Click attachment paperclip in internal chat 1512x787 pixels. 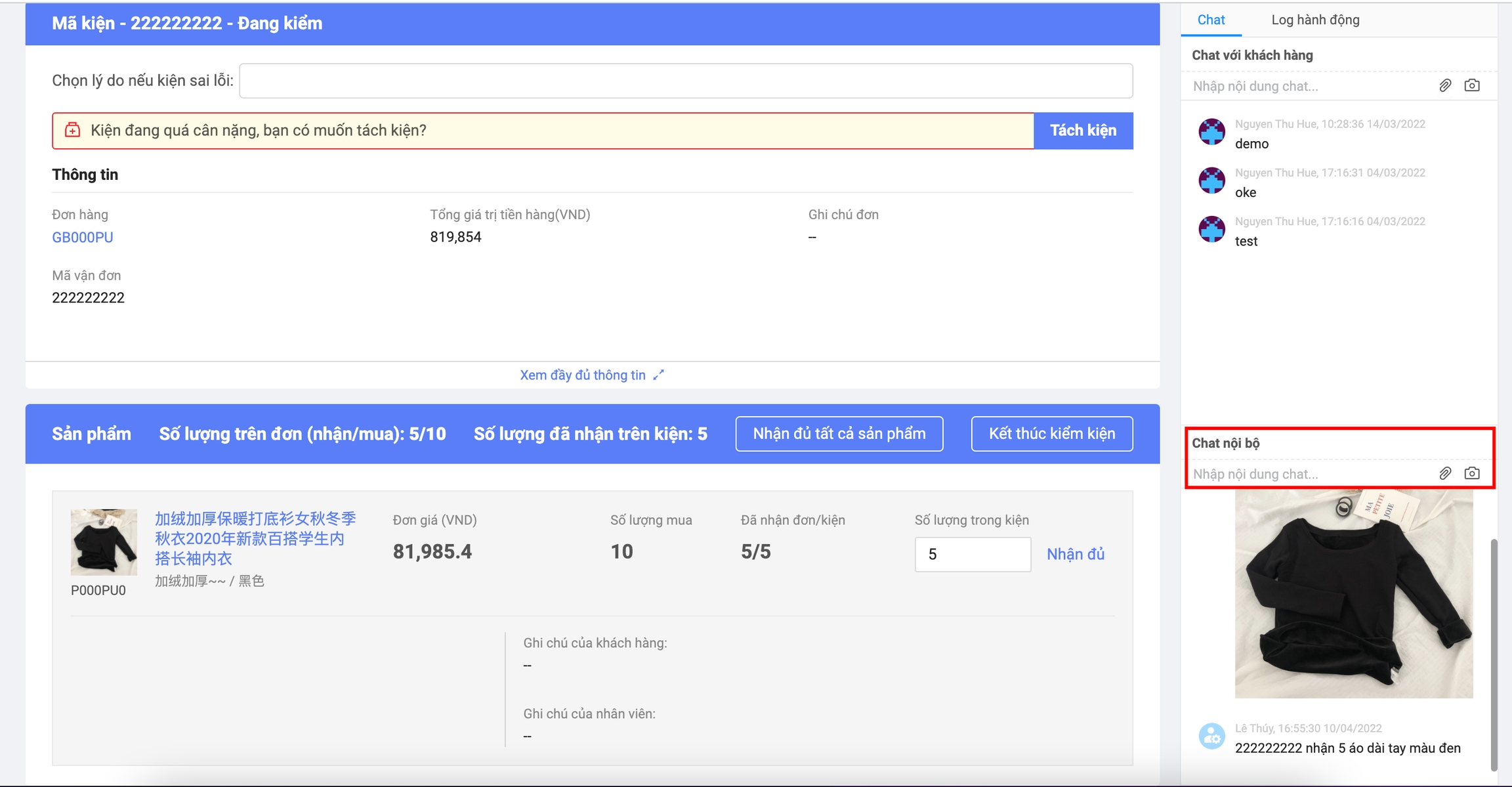(x=1445, y=473)
